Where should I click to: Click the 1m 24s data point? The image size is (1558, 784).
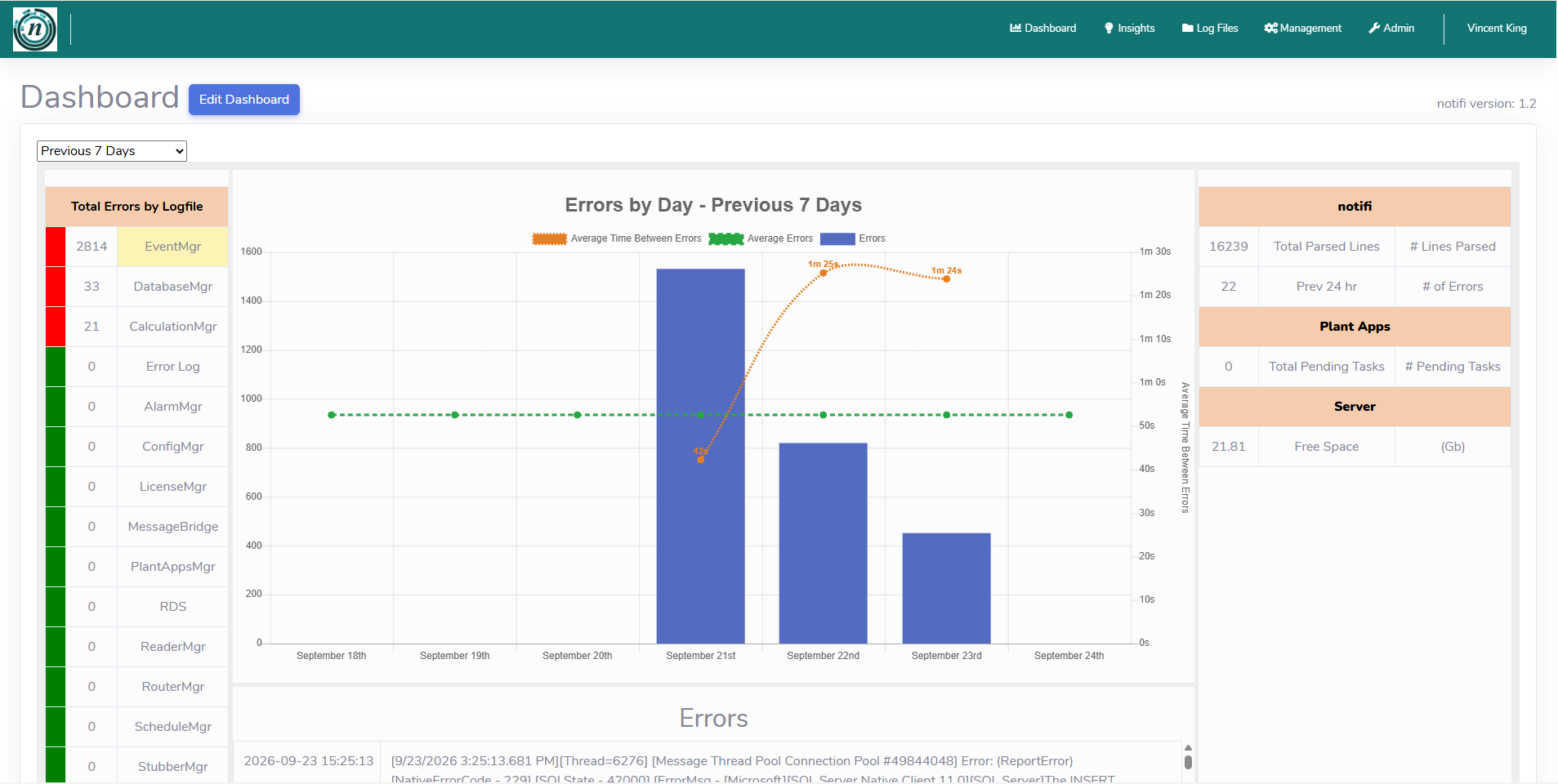coord(947,279)
